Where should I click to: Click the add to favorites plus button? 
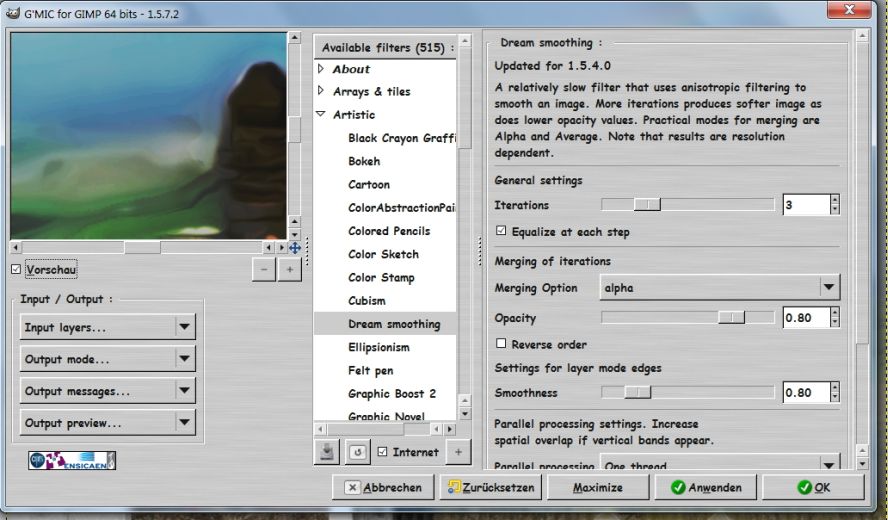point(457,452)
